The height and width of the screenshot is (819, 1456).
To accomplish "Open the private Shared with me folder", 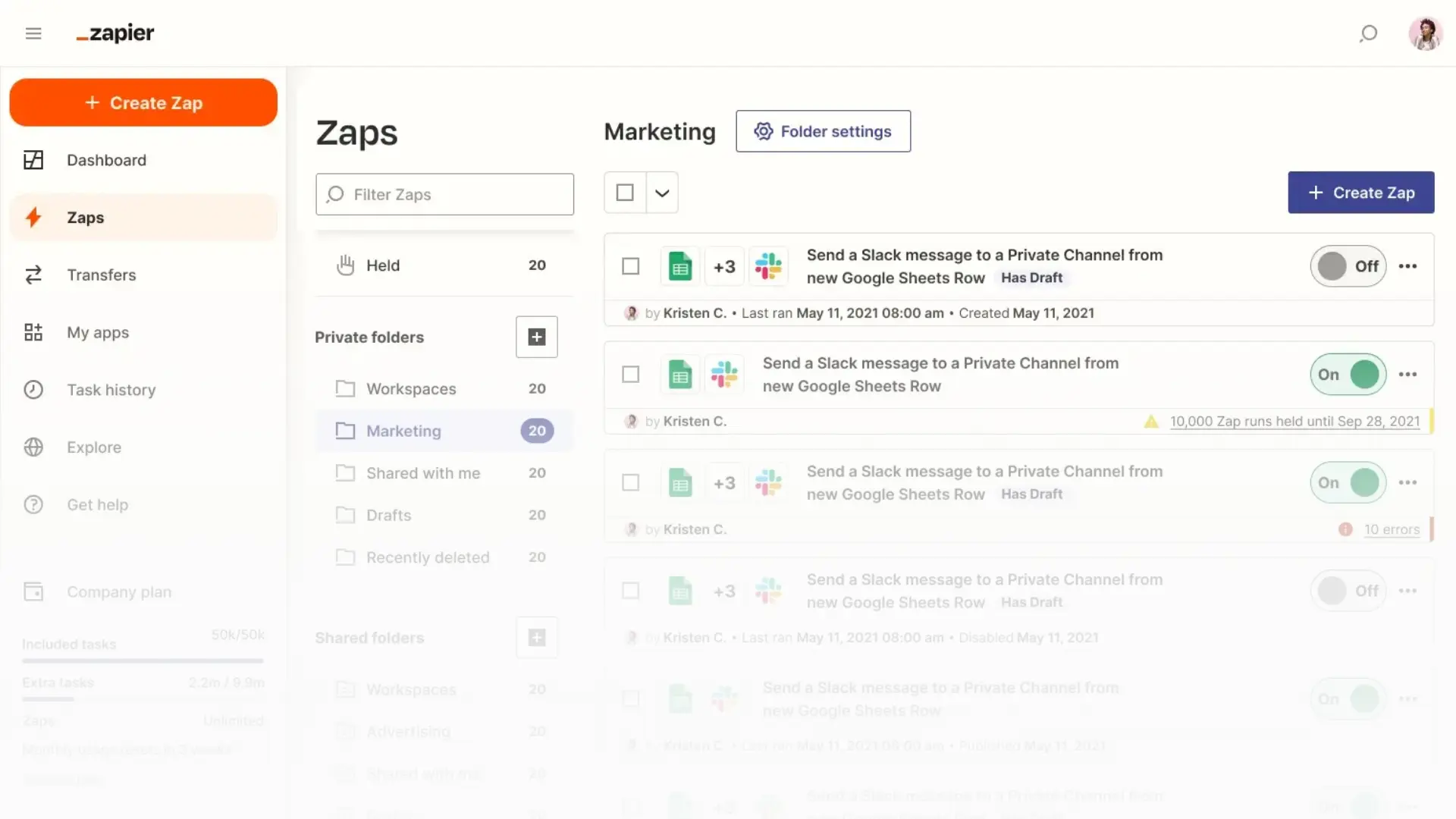I will click(444, 473).
